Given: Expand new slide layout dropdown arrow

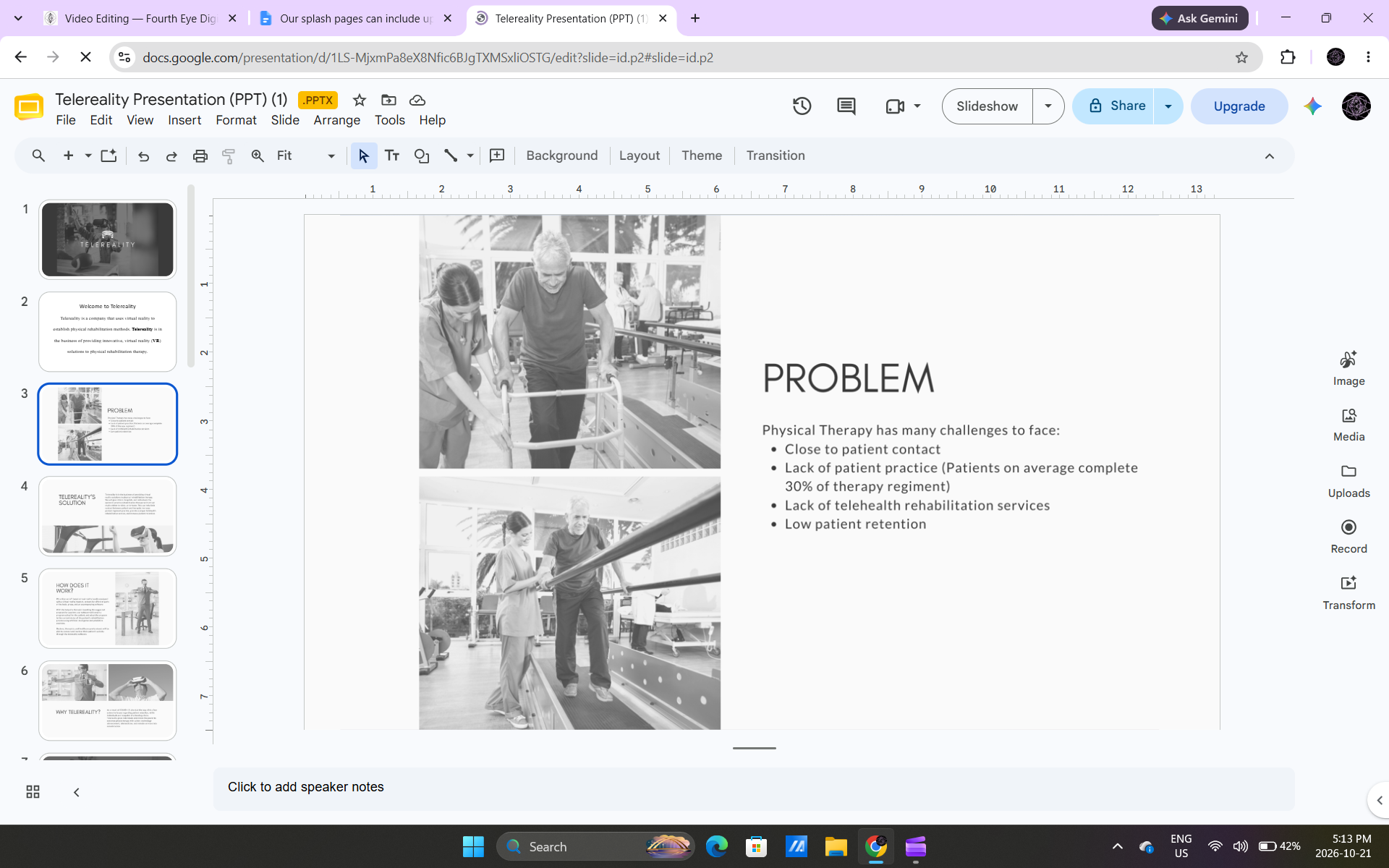Looking at the screenshot, I should pyautogui.click(x=88, y=156).
